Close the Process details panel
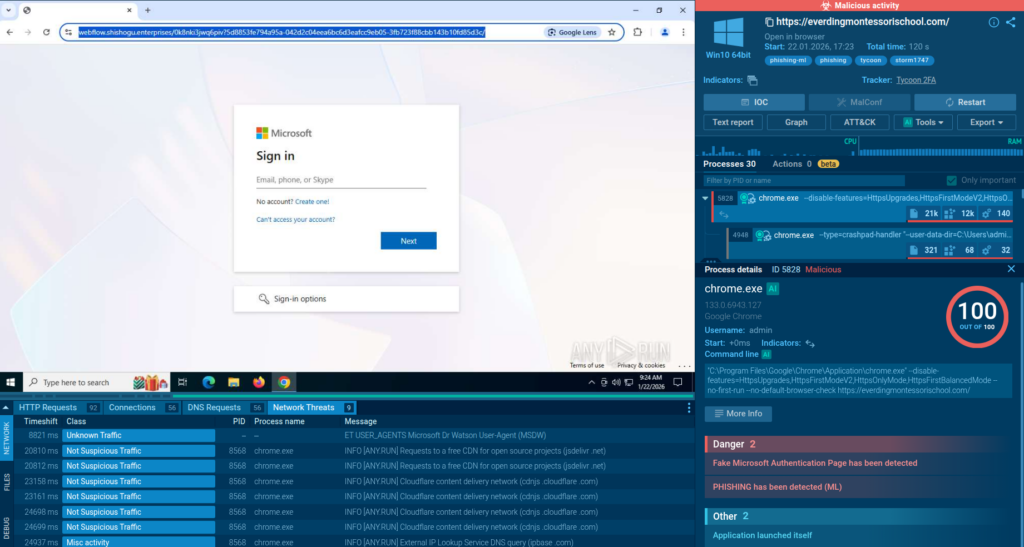Image resolution: width=1024 pixels, height=547 pixels. 1011,269
